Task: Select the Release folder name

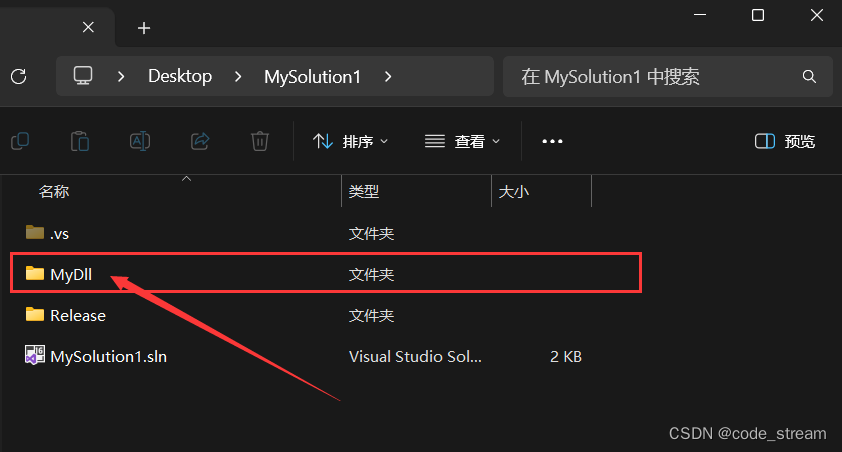Action: (x=78, y=315)
